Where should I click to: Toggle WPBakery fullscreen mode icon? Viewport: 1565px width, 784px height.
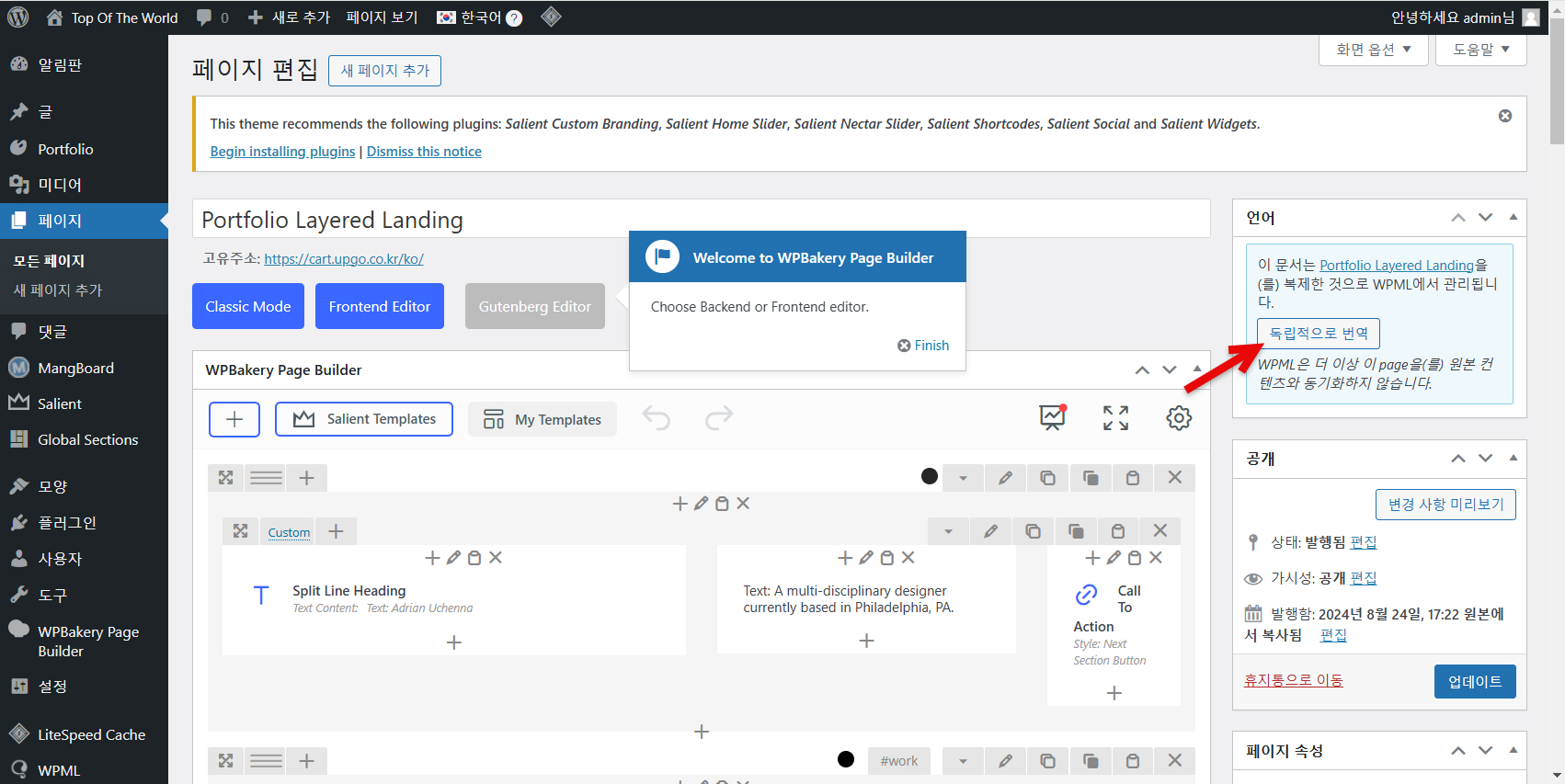(1115, 418)
